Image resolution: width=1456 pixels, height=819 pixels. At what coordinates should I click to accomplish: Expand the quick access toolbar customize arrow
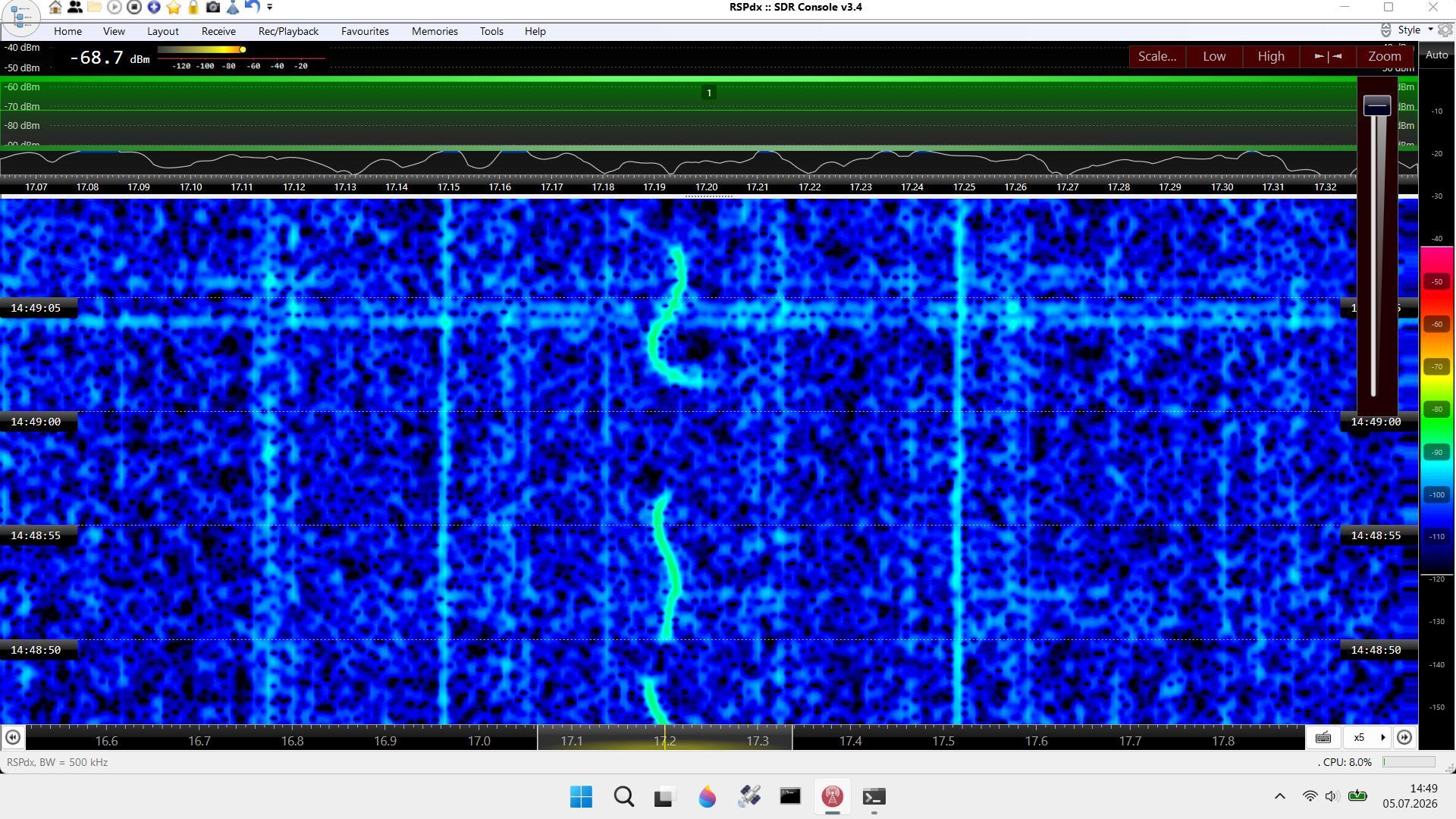(270, 8)
